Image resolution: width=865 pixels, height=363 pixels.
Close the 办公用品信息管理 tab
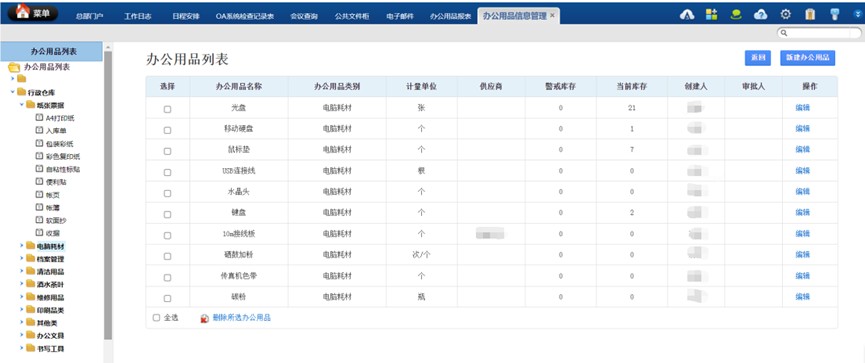[x=552, y=15]
